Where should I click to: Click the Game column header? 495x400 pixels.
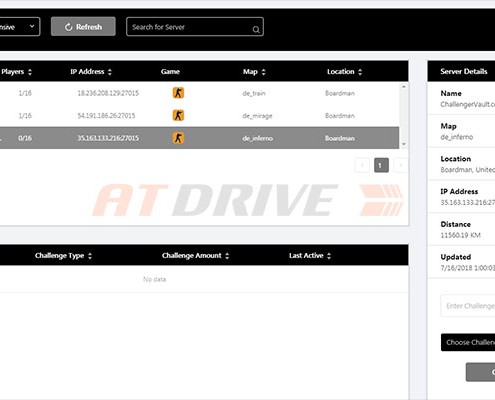(x=170, y=72)
